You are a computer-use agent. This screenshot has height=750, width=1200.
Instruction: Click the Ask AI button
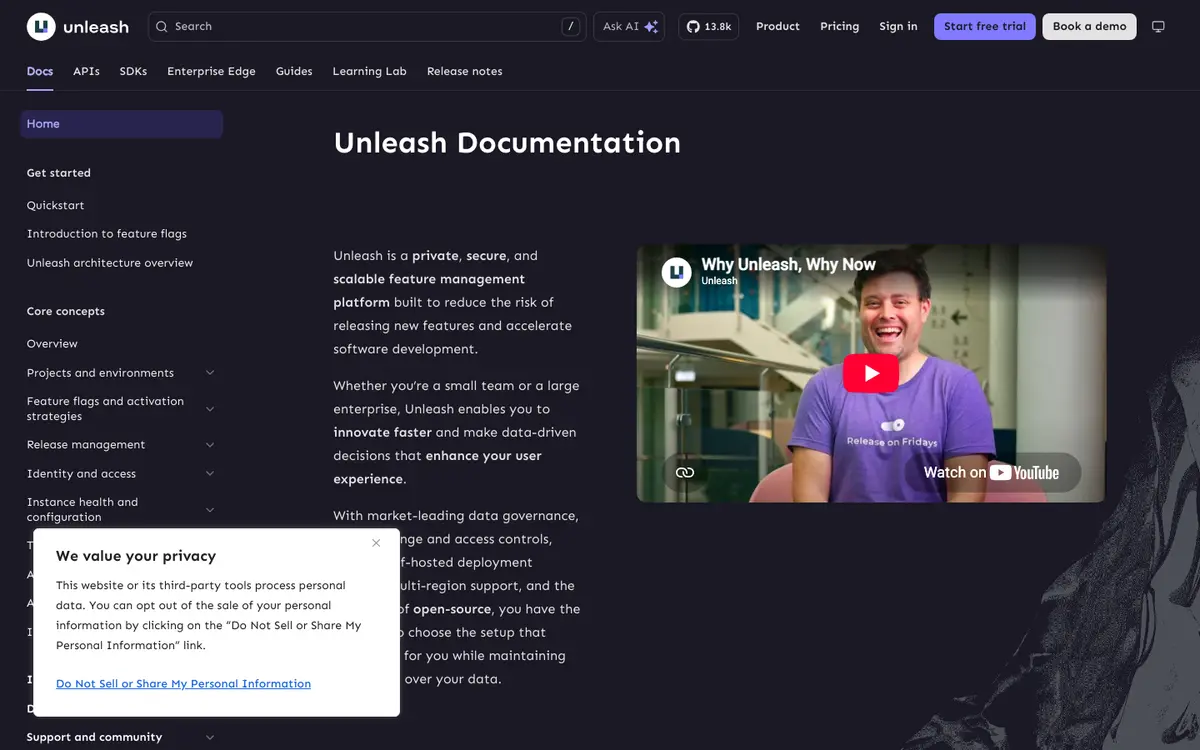point(629,27)
